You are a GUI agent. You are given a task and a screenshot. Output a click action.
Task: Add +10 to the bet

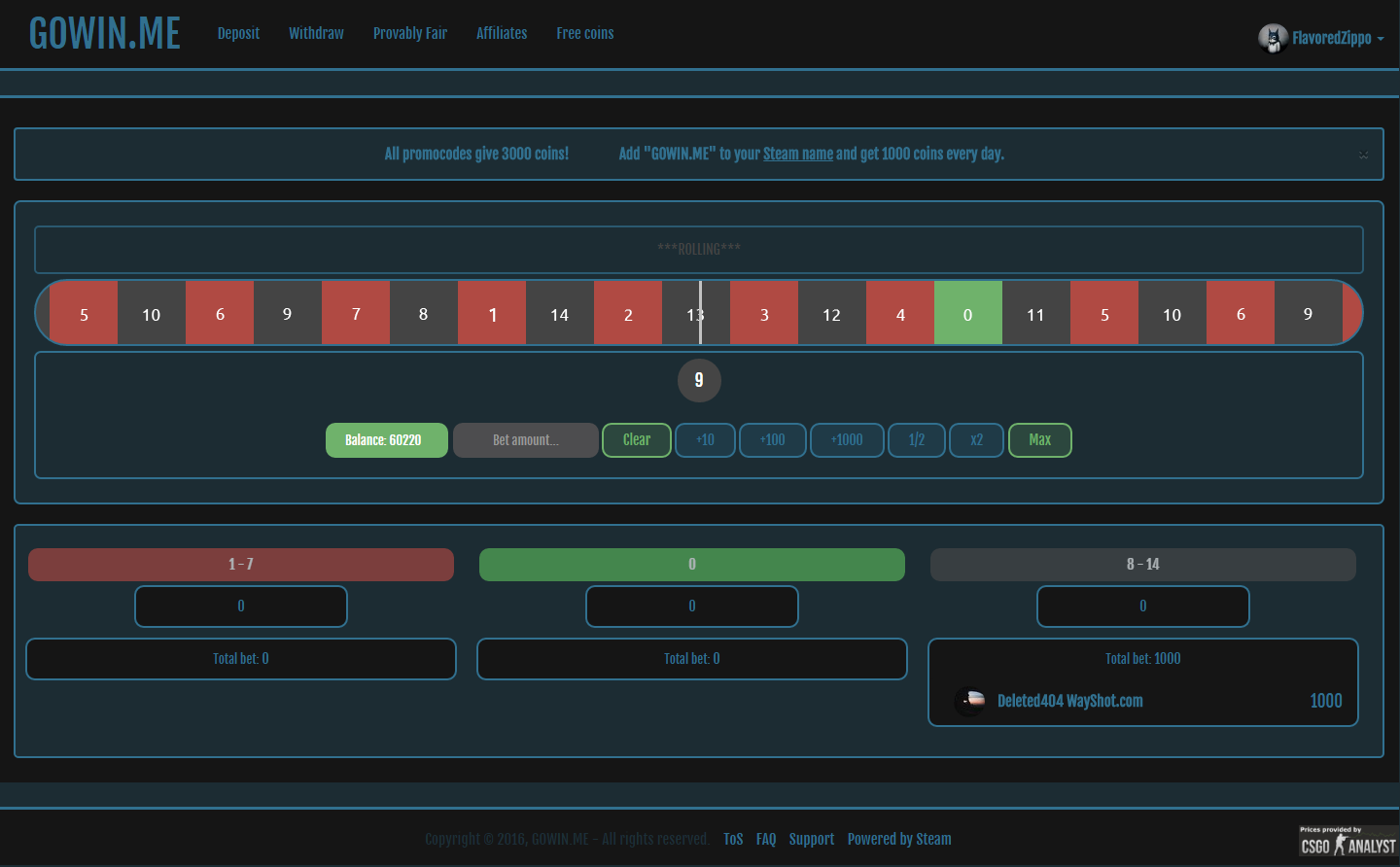point(705,440)
